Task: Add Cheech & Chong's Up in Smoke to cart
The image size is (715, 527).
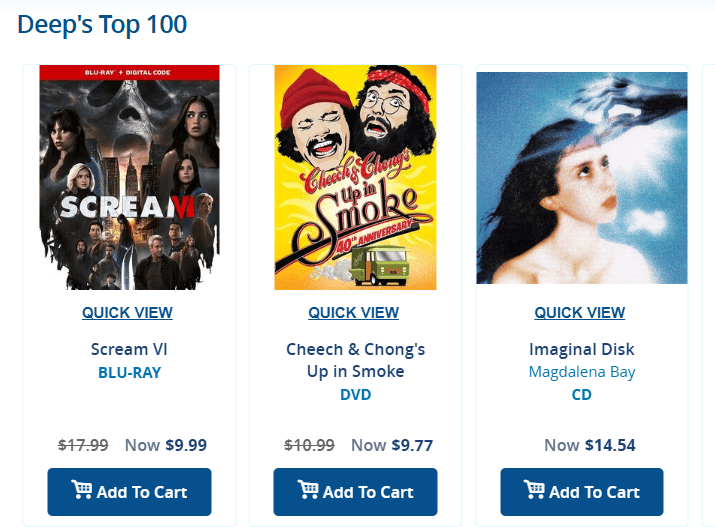Action: coord(355,492)
